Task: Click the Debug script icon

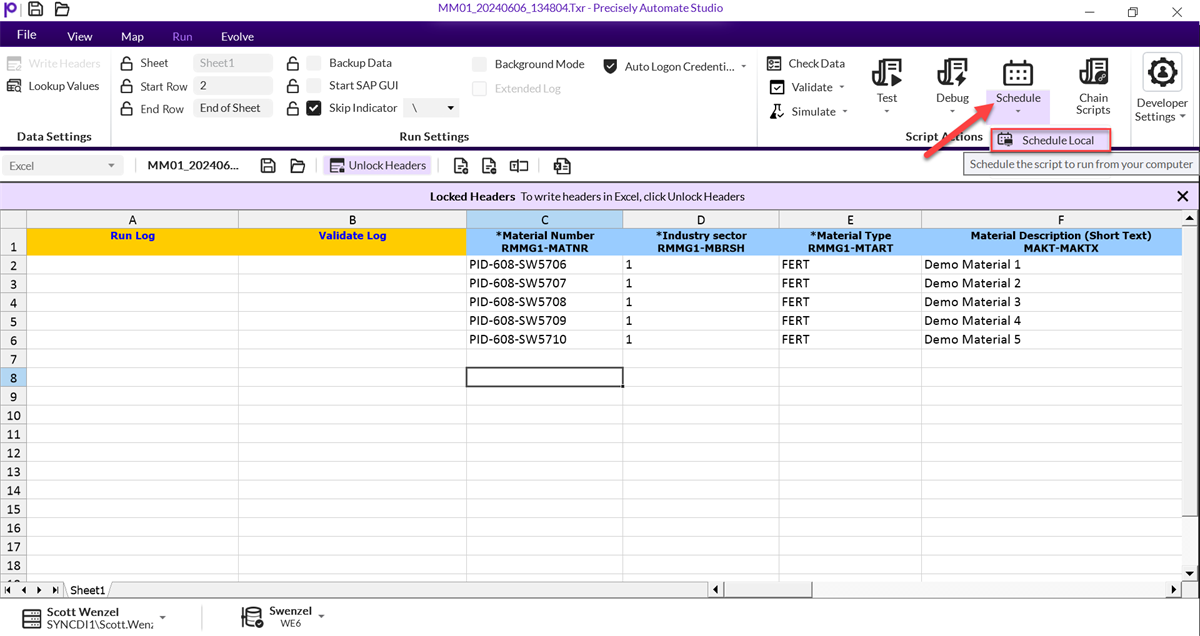Action: click(x=952, y=73)
